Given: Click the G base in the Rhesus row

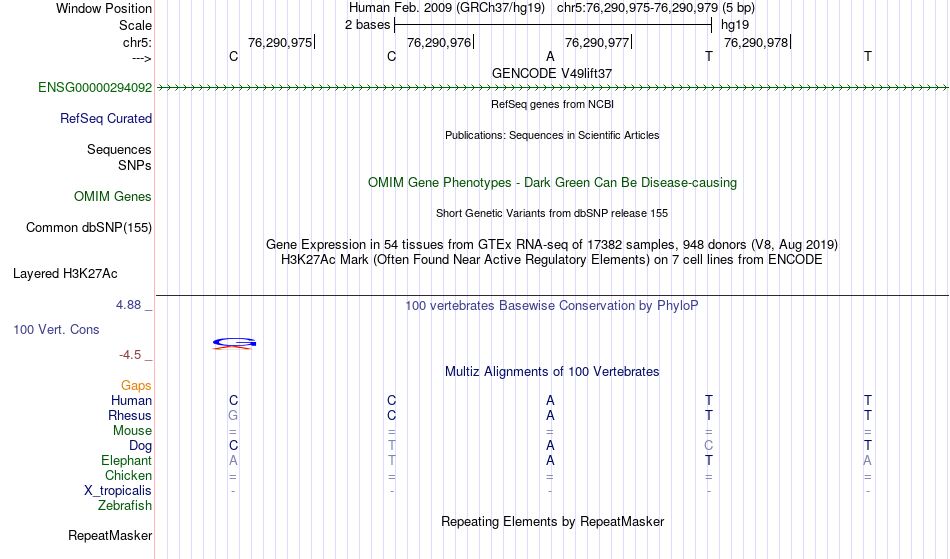Looking at the screenshot, I should tap(233, 416).
